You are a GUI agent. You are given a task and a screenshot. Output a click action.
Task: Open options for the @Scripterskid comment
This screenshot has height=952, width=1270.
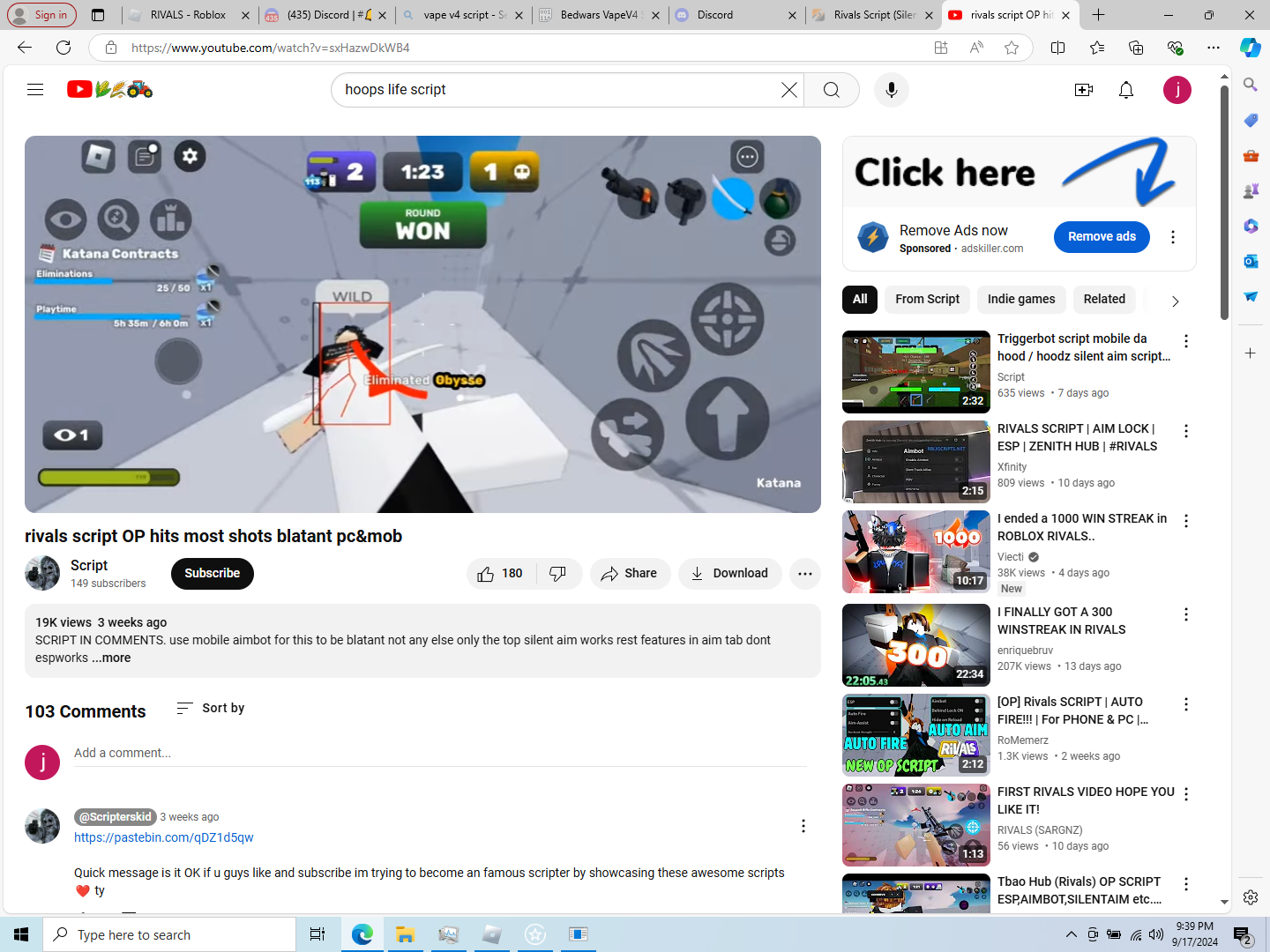[x=803, y=826]
